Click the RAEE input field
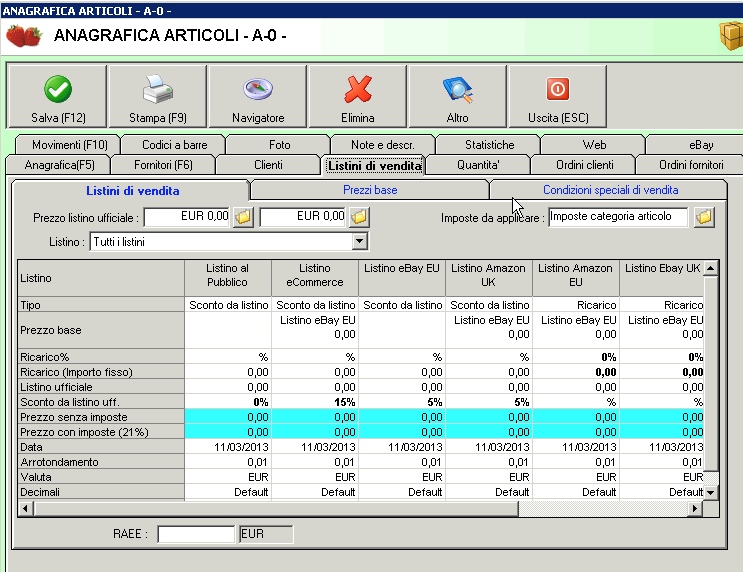Viewport: 743px width, 572px height. point(196,534)
